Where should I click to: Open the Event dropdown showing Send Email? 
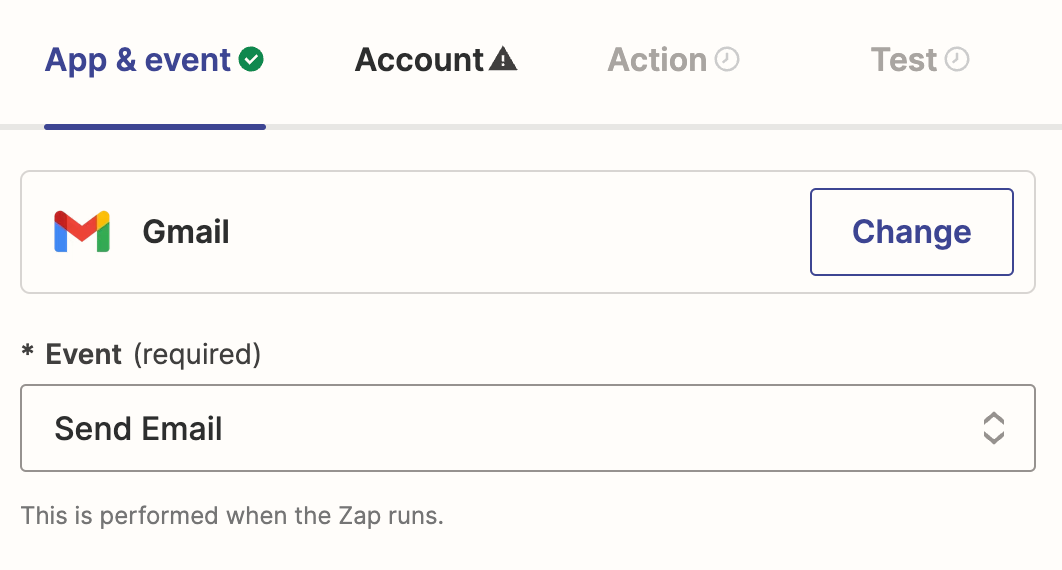[527, 428]
